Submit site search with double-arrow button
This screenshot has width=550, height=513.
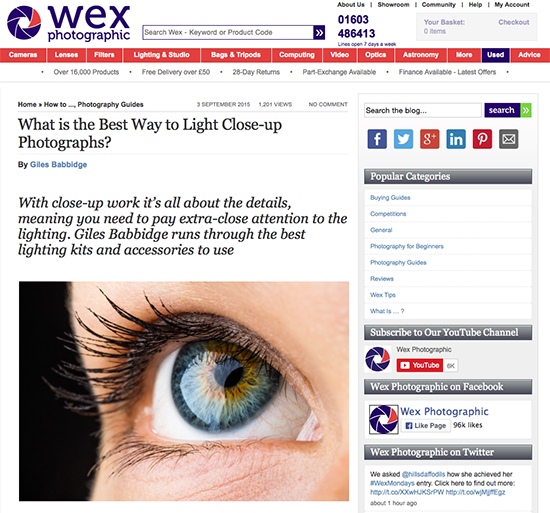(319, 33)
